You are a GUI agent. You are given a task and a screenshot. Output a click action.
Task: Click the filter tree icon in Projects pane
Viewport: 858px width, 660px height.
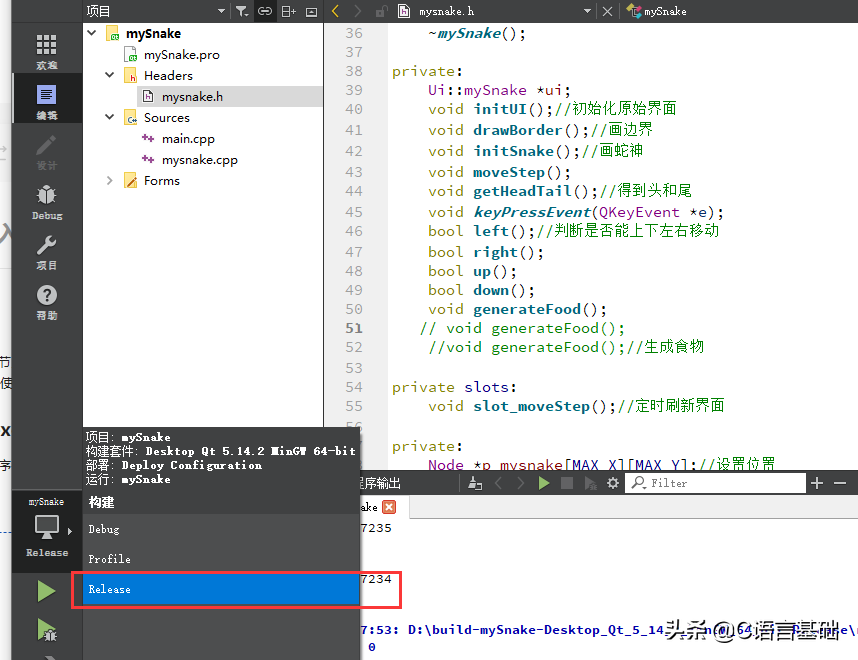241,11
